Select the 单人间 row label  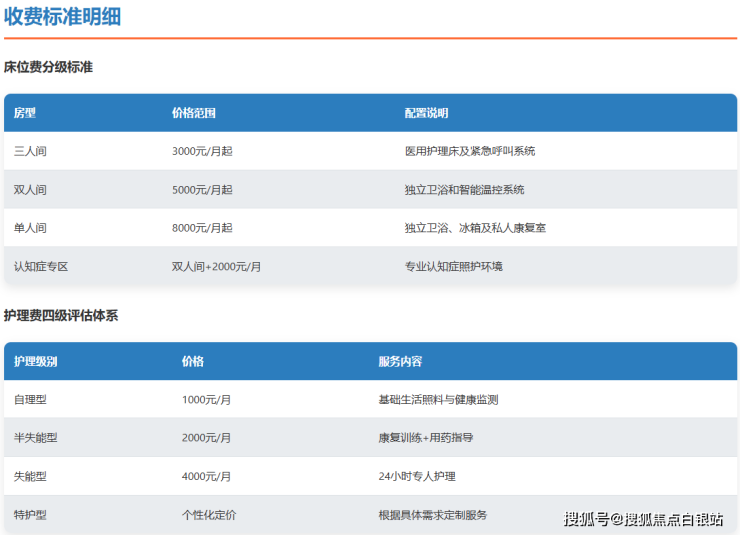pos(30,228)
